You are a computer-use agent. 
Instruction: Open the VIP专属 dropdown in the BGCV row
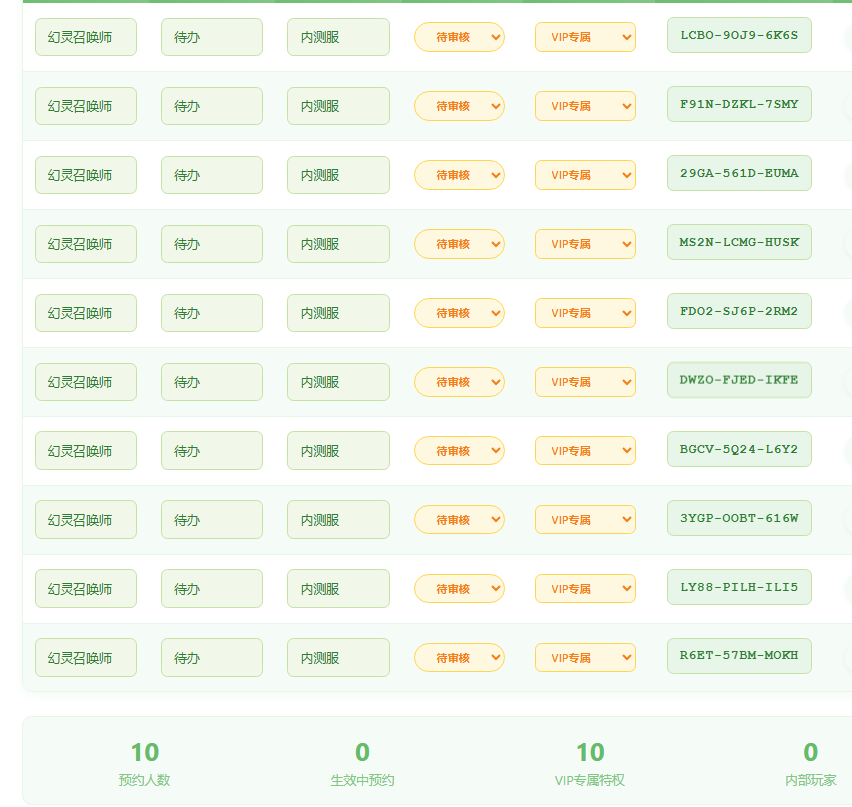(x=585, y=451)
